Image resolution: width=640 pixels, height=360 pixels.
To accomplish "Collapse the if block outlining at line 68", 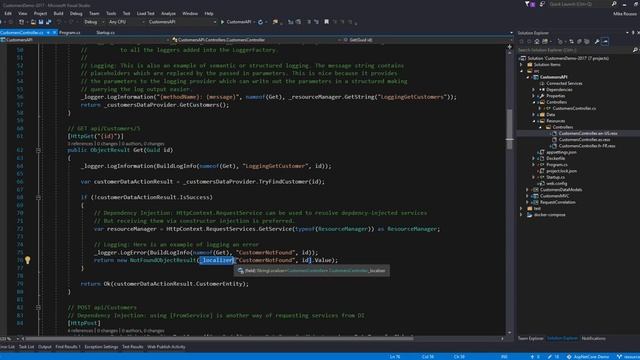I will [38, 197].
